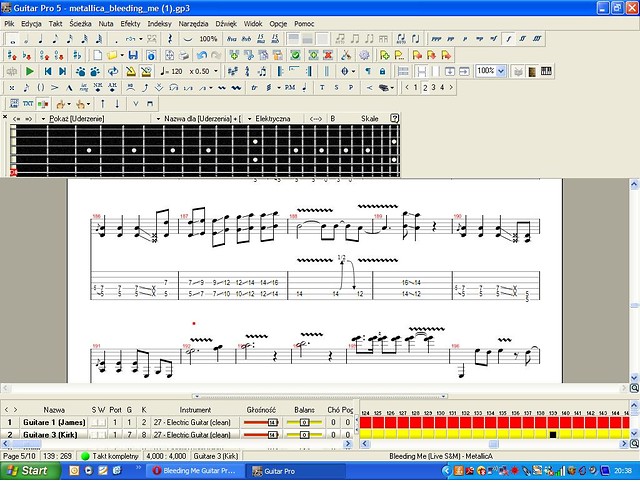The width and height of the screenshot is (640, 500).
Task: Select the whole note duration
Action: pyautogui.click(x=12, y=39)
